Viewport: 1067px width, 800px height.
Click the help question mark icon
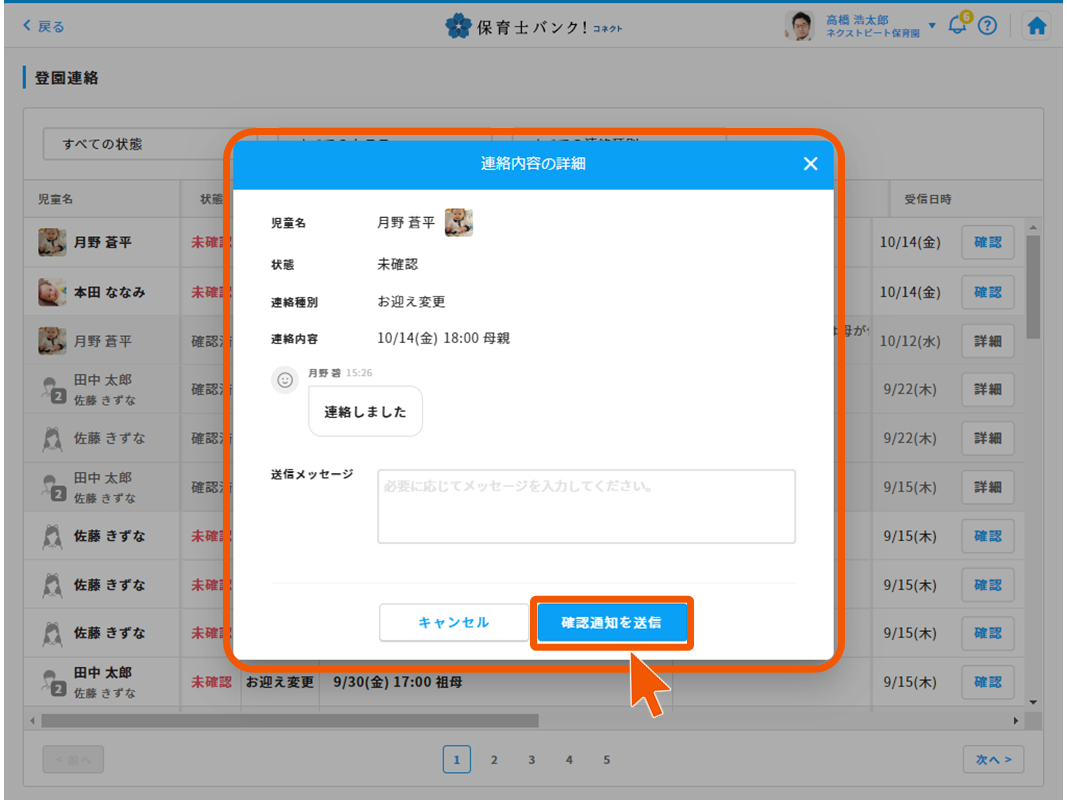pyautogui.click(x=987, y=27)
